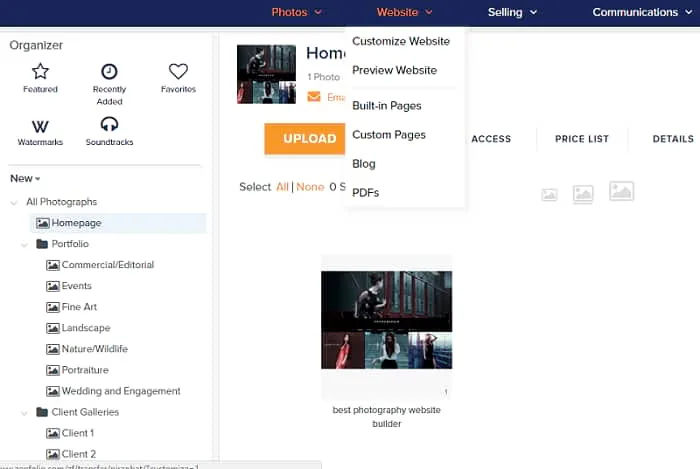The image size is (700, 469).
Task: Switch to medium thumbnail size view
Action: point(583,194)
